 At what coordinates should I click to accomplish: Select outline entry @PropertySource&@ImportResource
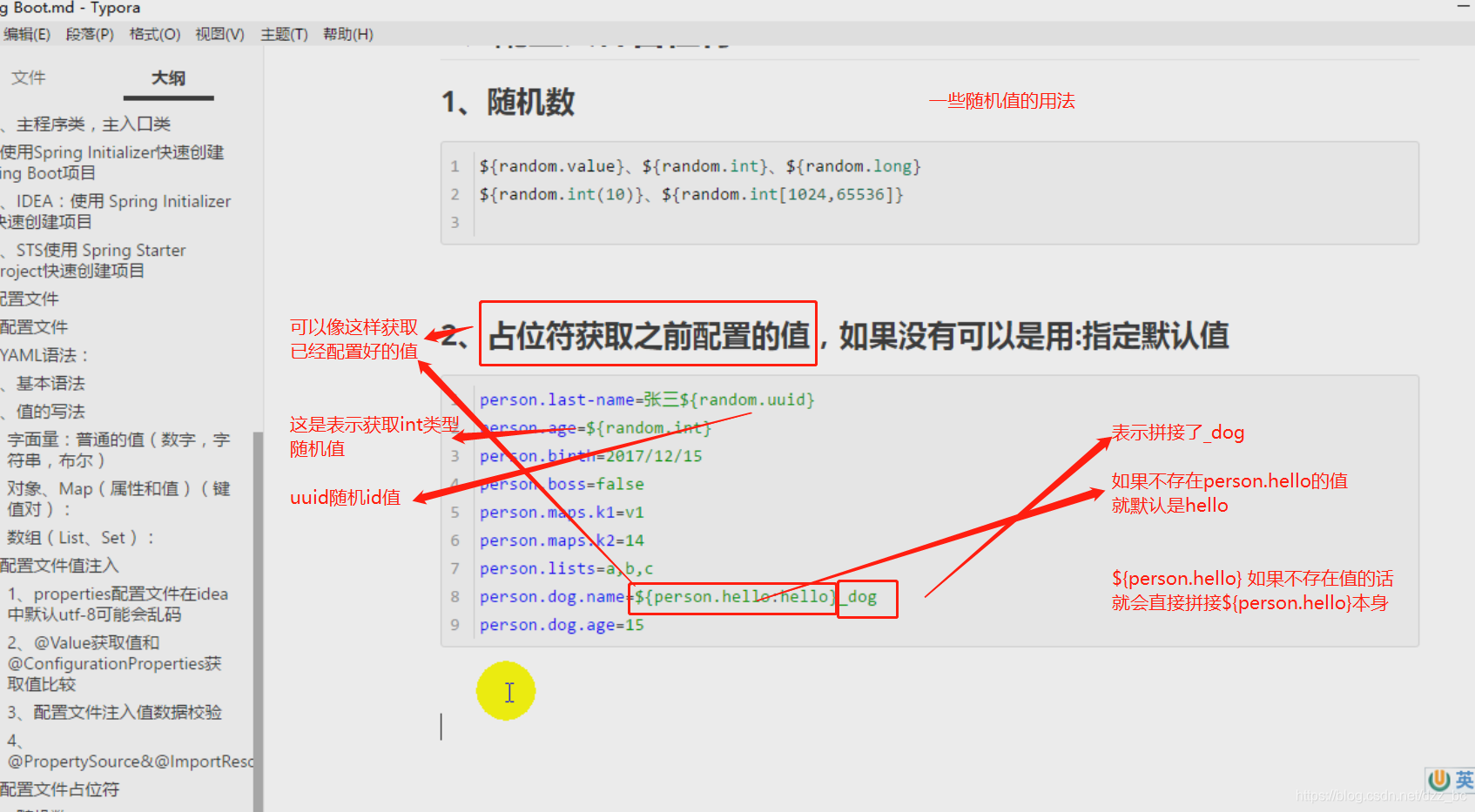131,751
